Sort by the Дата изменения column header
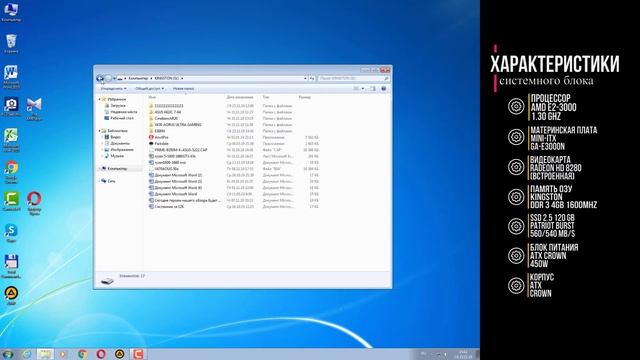Image resolution: width=640 pixels, height=360 pixels. tap(240, 97)
